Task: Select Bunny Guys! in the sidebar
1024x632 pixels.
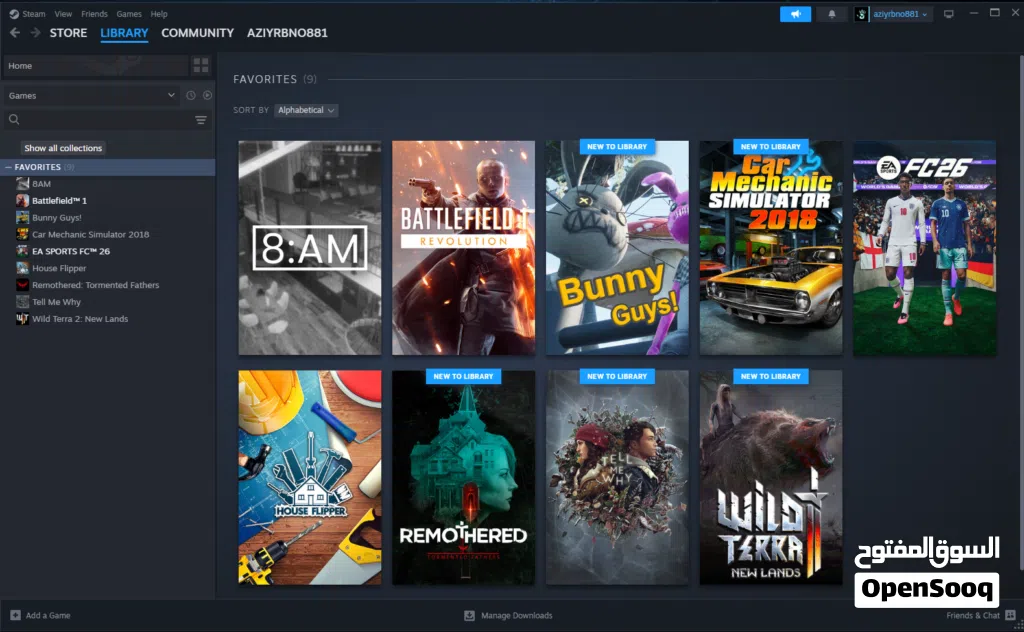Action: coord(57,217)
